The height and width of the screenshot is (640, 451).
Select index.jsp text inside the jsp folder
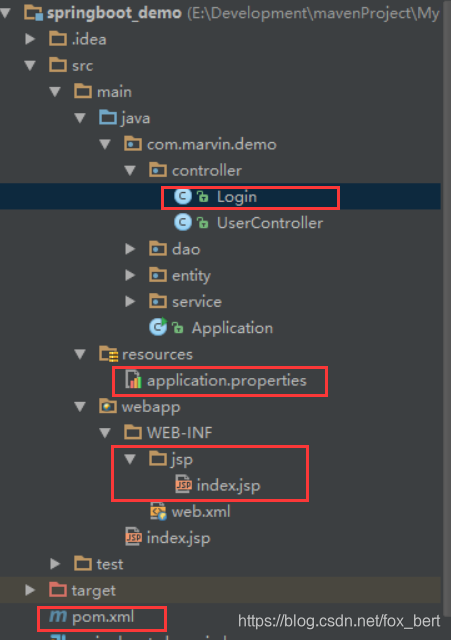pos(228,486)
